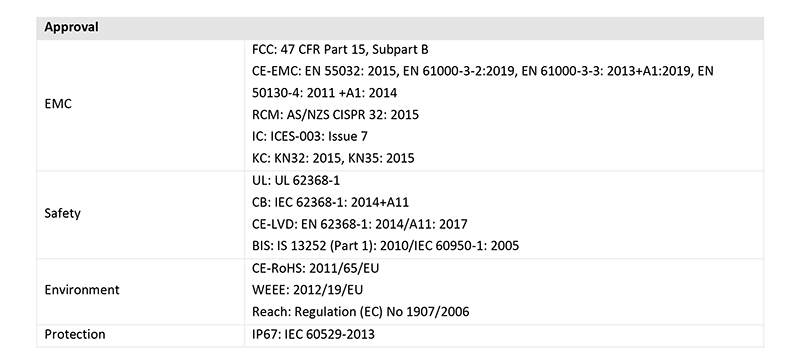Click the CE-RoHS 2011/65/EU line
This screenshot has width=800, height=363.
coord(315,268)
